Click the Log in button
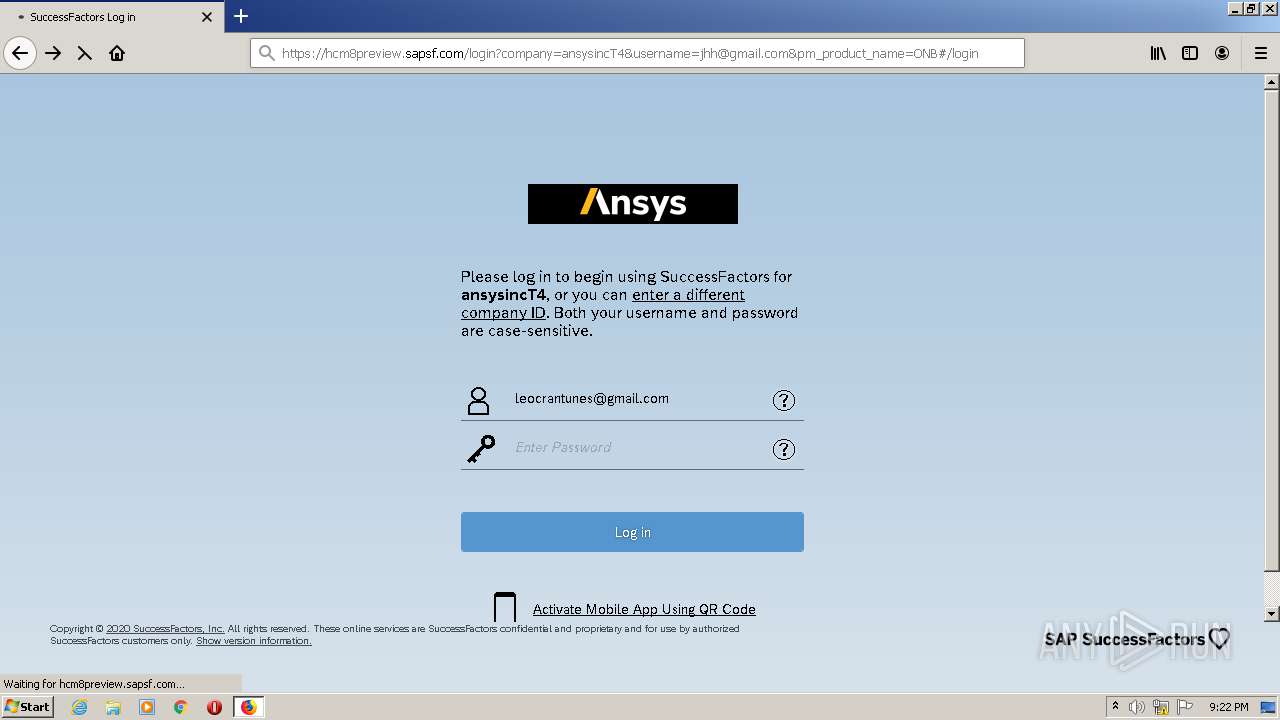This screenshot has height=720, width=1280. (x=632, y=532)
